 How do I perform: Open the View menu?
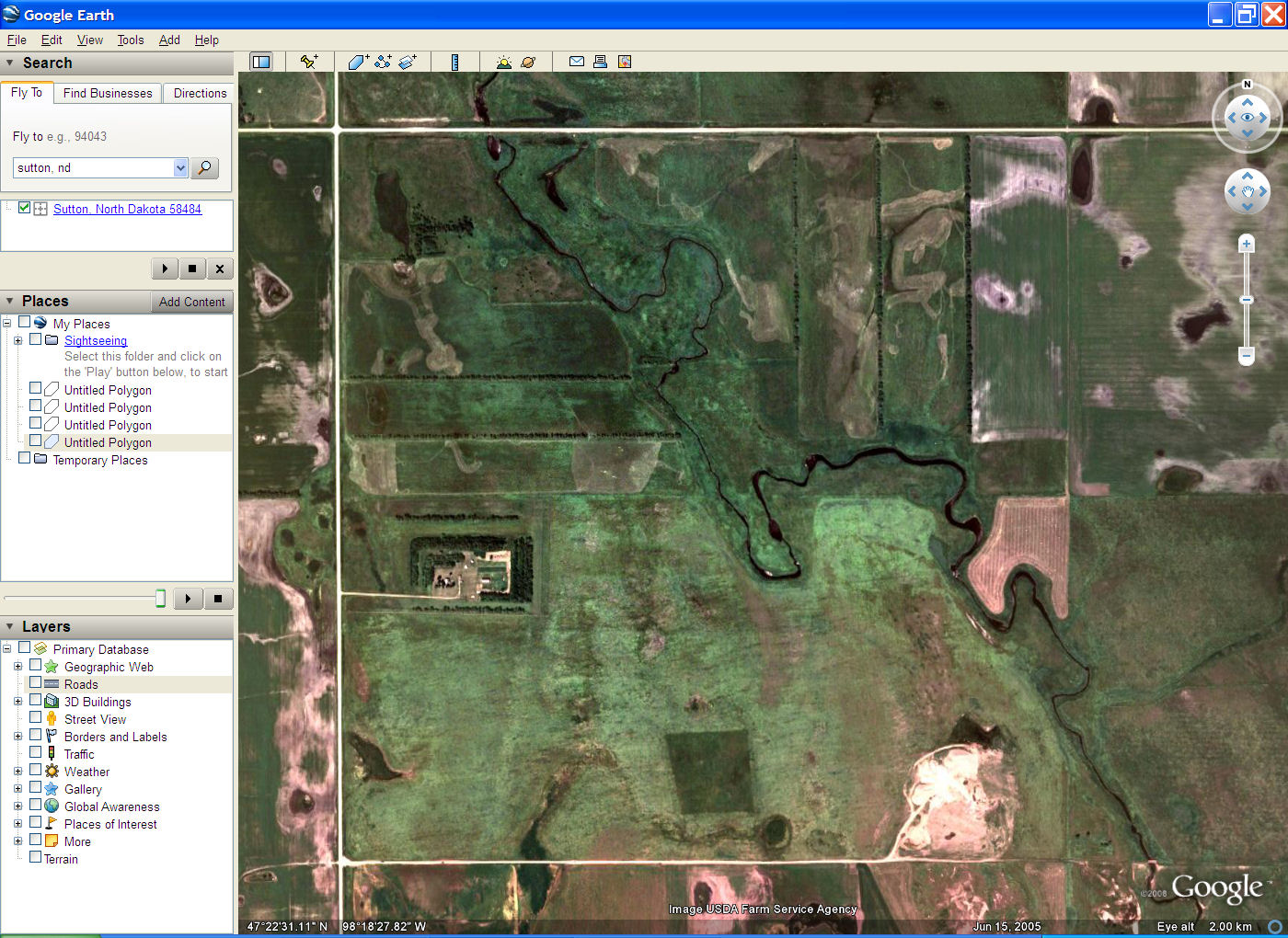pos(90,40)
